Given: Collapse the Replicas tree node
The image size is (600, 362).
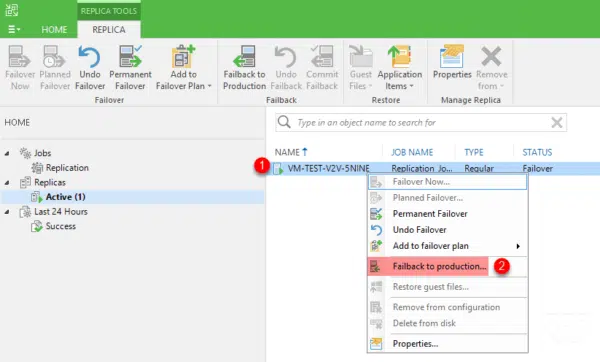Looking at the screenshot, I should click(x=7, y=183).
